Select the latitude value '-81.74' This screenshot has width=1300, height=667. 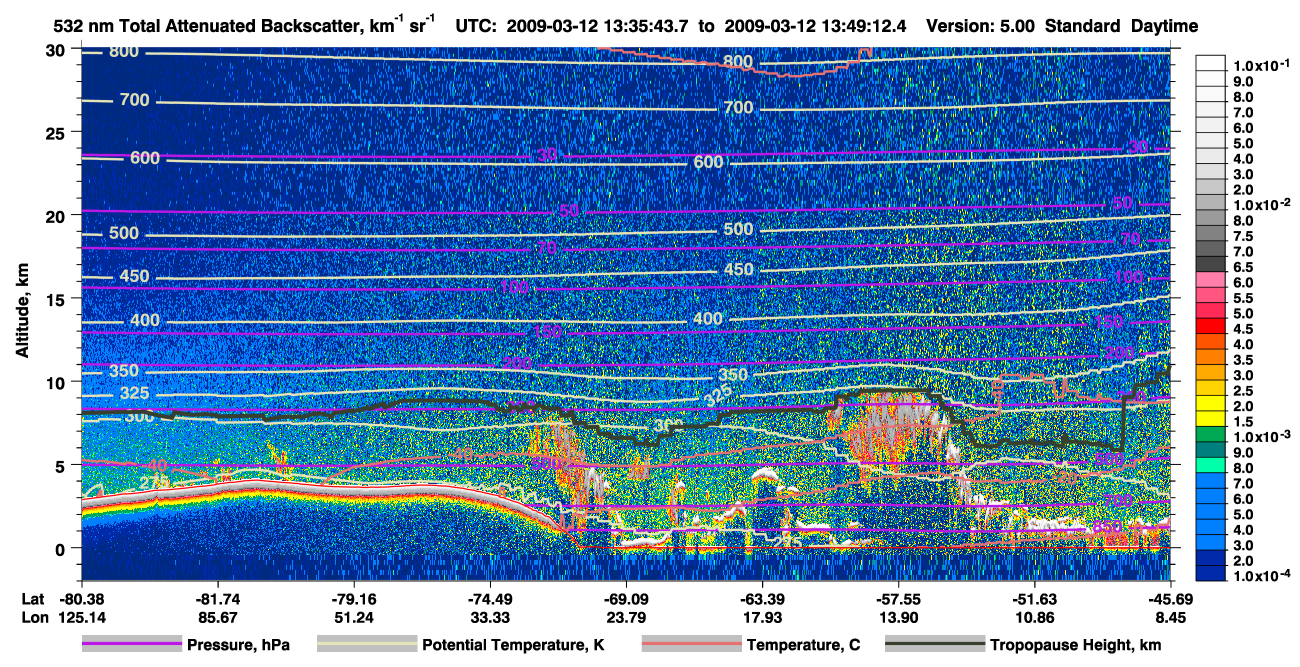217,599
